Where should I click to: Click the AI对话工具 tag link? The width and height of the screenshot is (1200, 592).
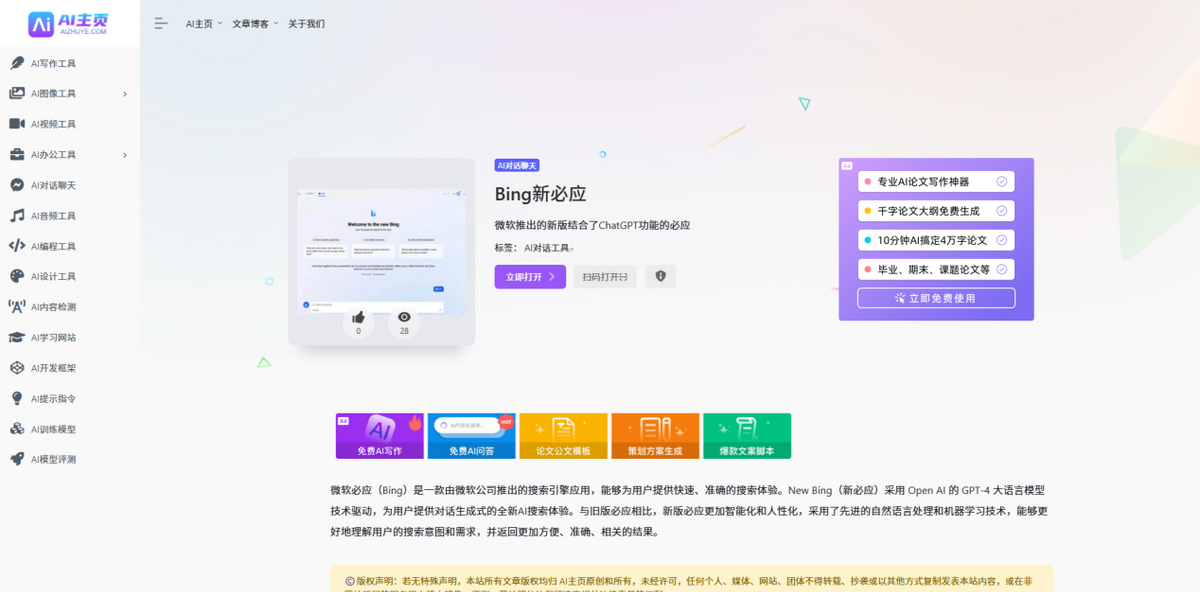pyautogui.click(x=547, y=248)
